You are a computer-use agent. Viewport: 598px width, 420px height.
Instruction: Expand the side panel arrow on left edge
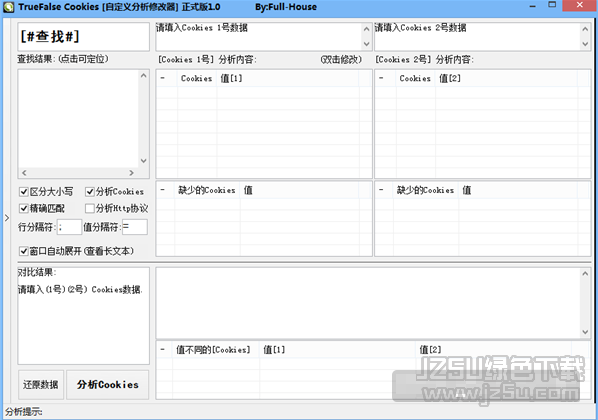[7, 218]
